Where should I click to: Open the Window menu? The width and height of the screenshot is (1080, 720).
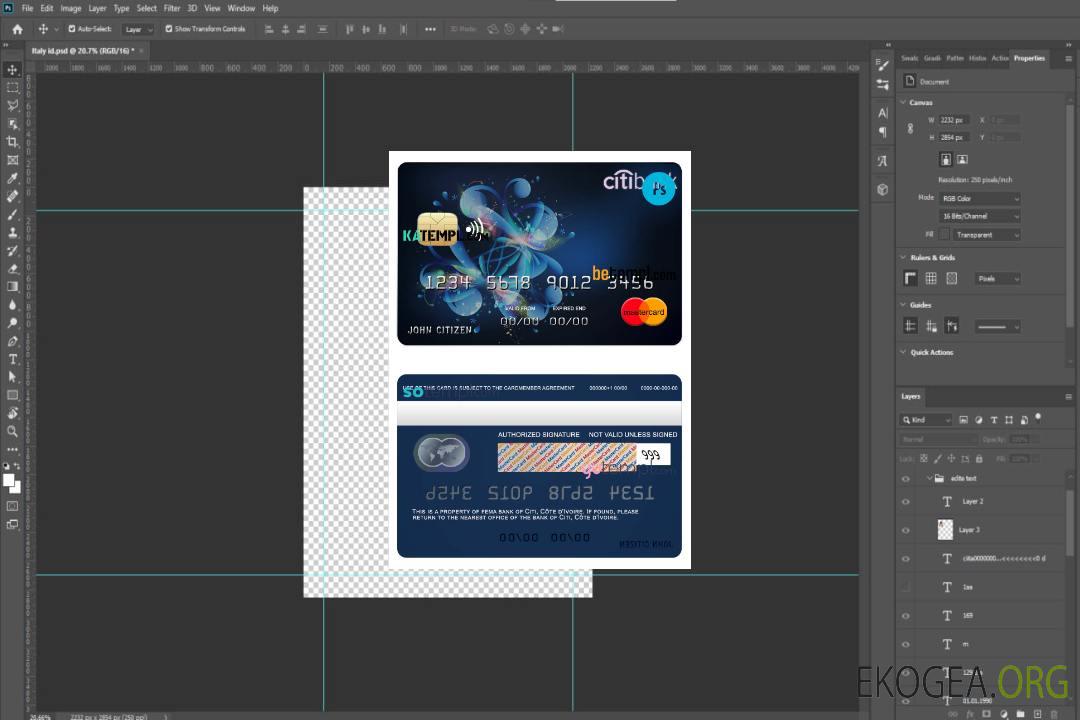click(241, 8)
